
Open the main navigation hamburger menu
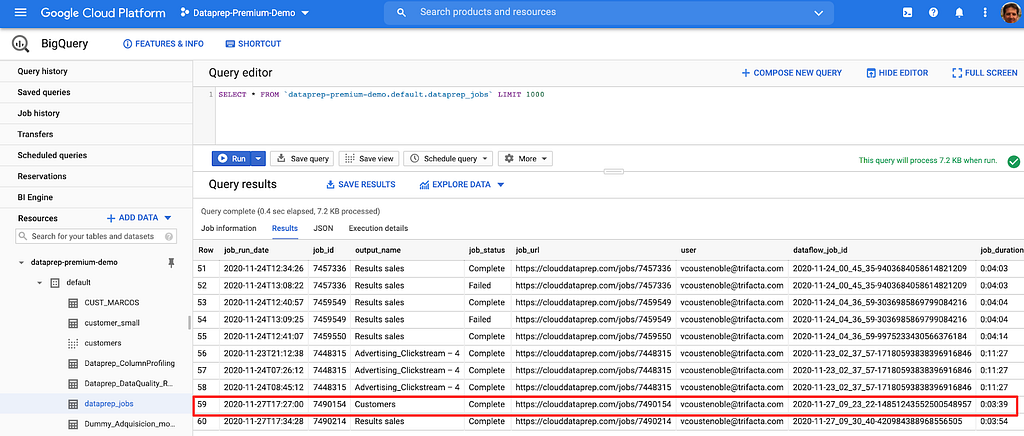point(20,12)
